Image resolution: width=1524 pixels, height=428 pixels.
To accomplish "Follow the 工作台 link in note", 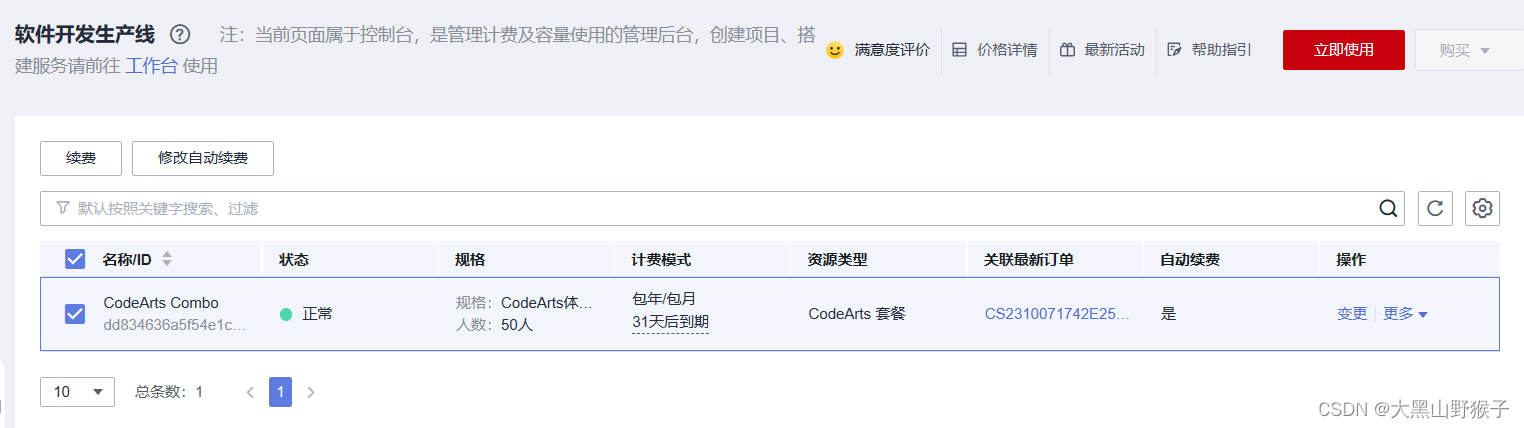I will pos(152,66).
